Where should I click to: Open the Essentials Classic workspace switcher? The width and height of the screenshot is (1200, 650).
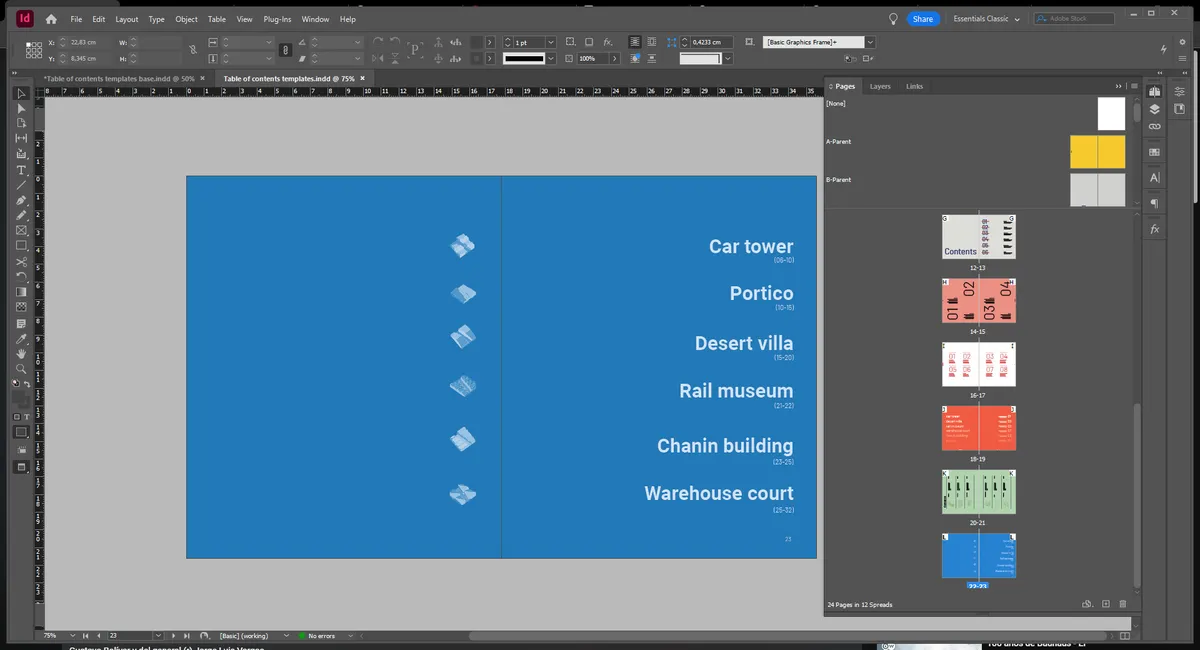coord(985,18)
